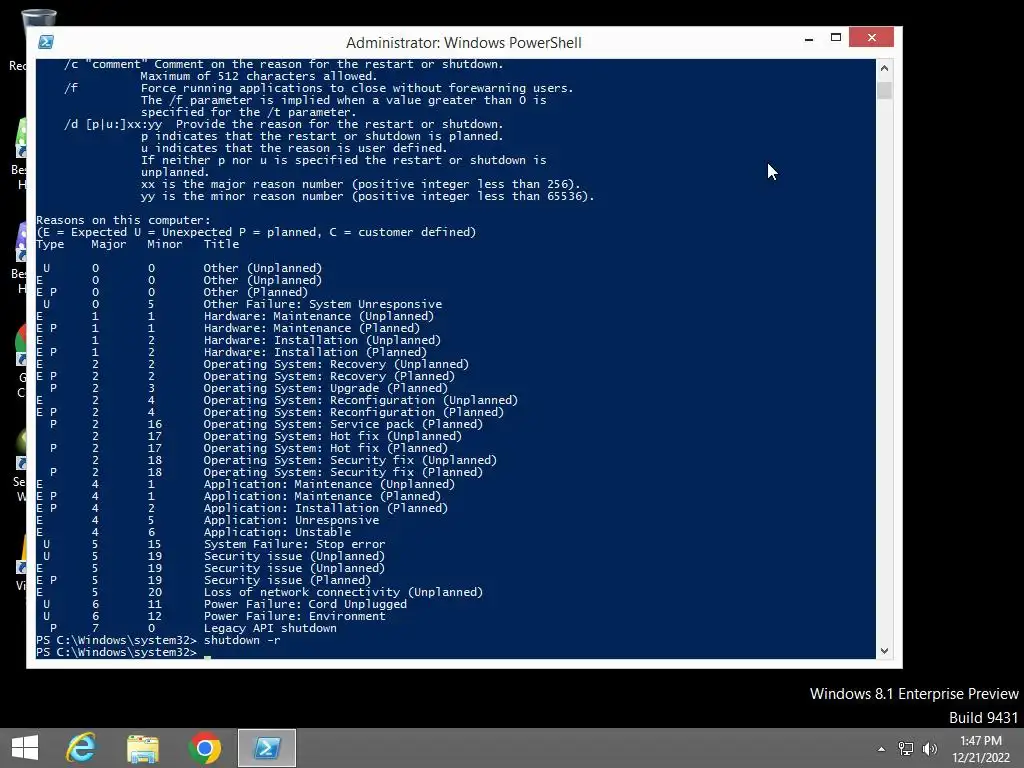Click the 'shutdown -r' command text
The image size is (1024, 768).
[x=242, y=640]
